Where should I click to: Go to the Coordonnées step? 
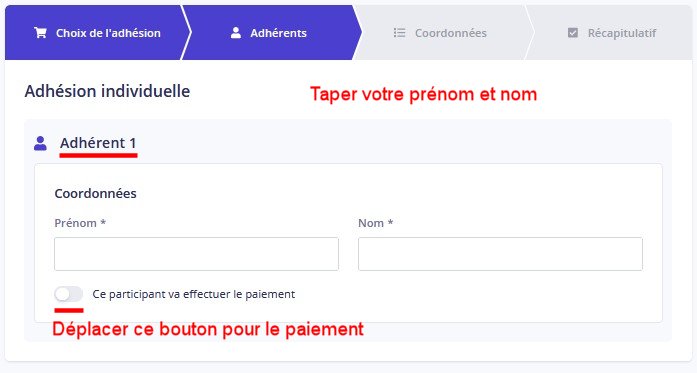point(440,32)
